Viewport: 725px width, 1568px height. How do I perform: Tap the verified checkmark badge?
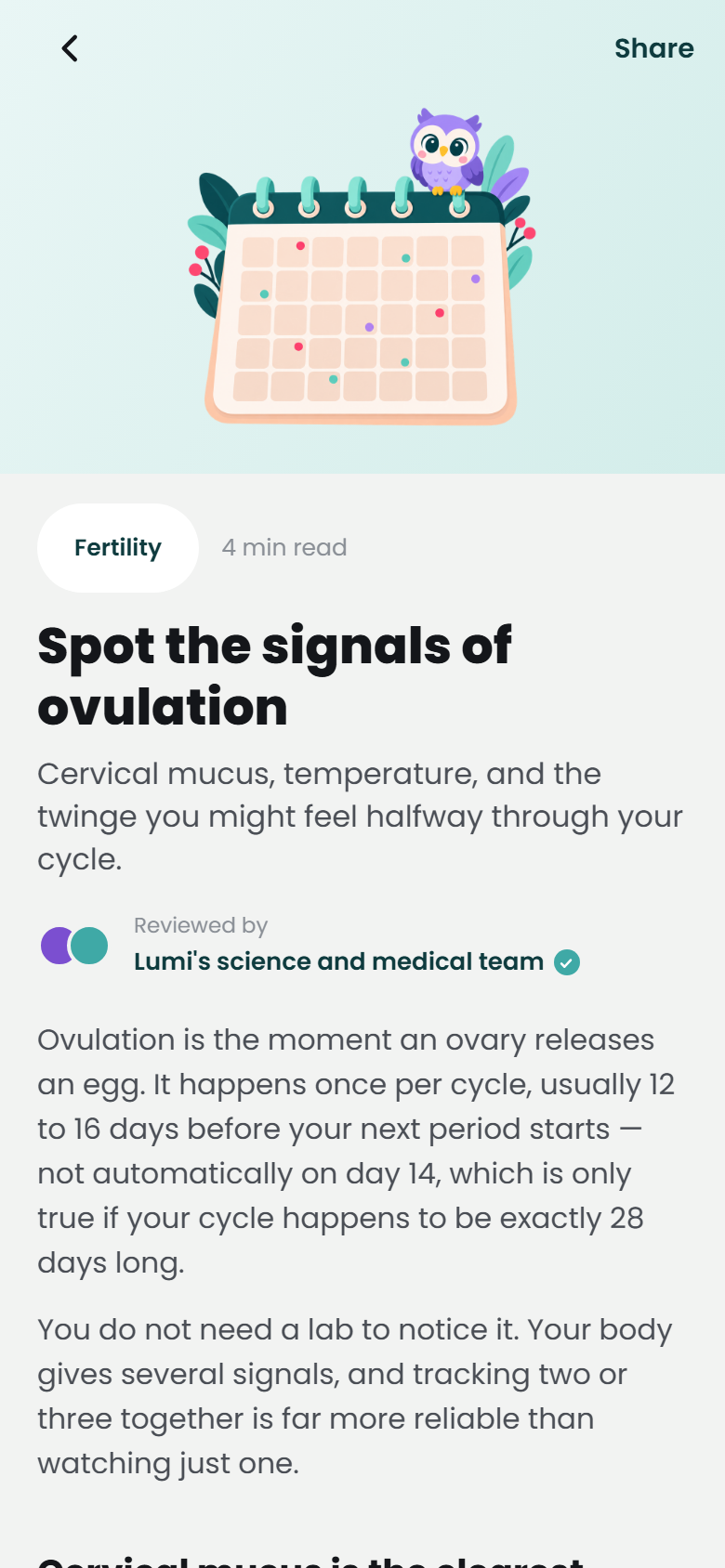[567, 962]
